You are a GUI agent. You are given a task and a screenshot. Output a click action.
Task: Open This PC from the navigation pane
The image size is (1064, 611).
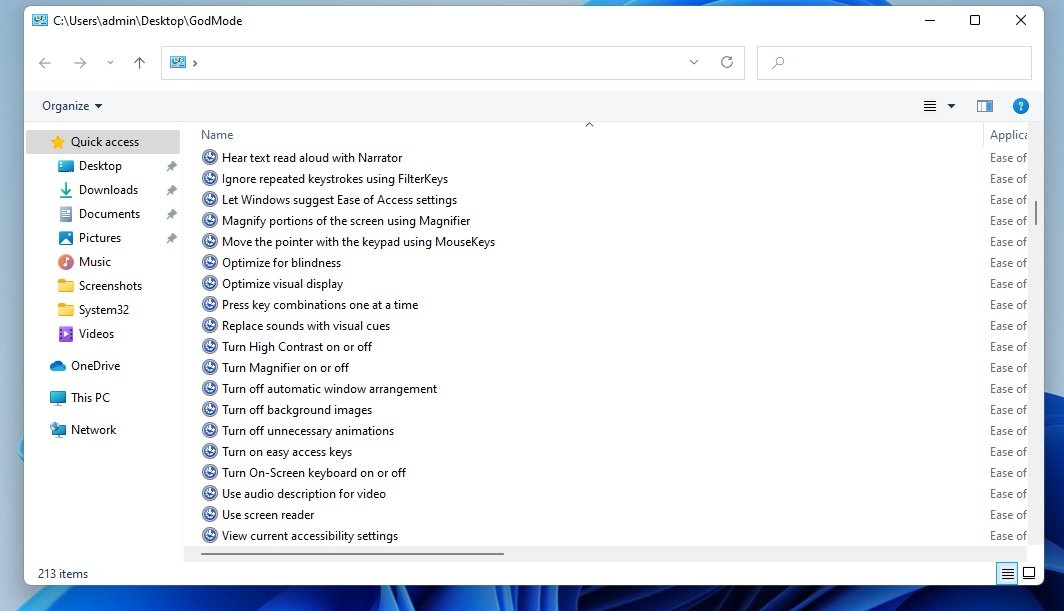tap(88, 397)
